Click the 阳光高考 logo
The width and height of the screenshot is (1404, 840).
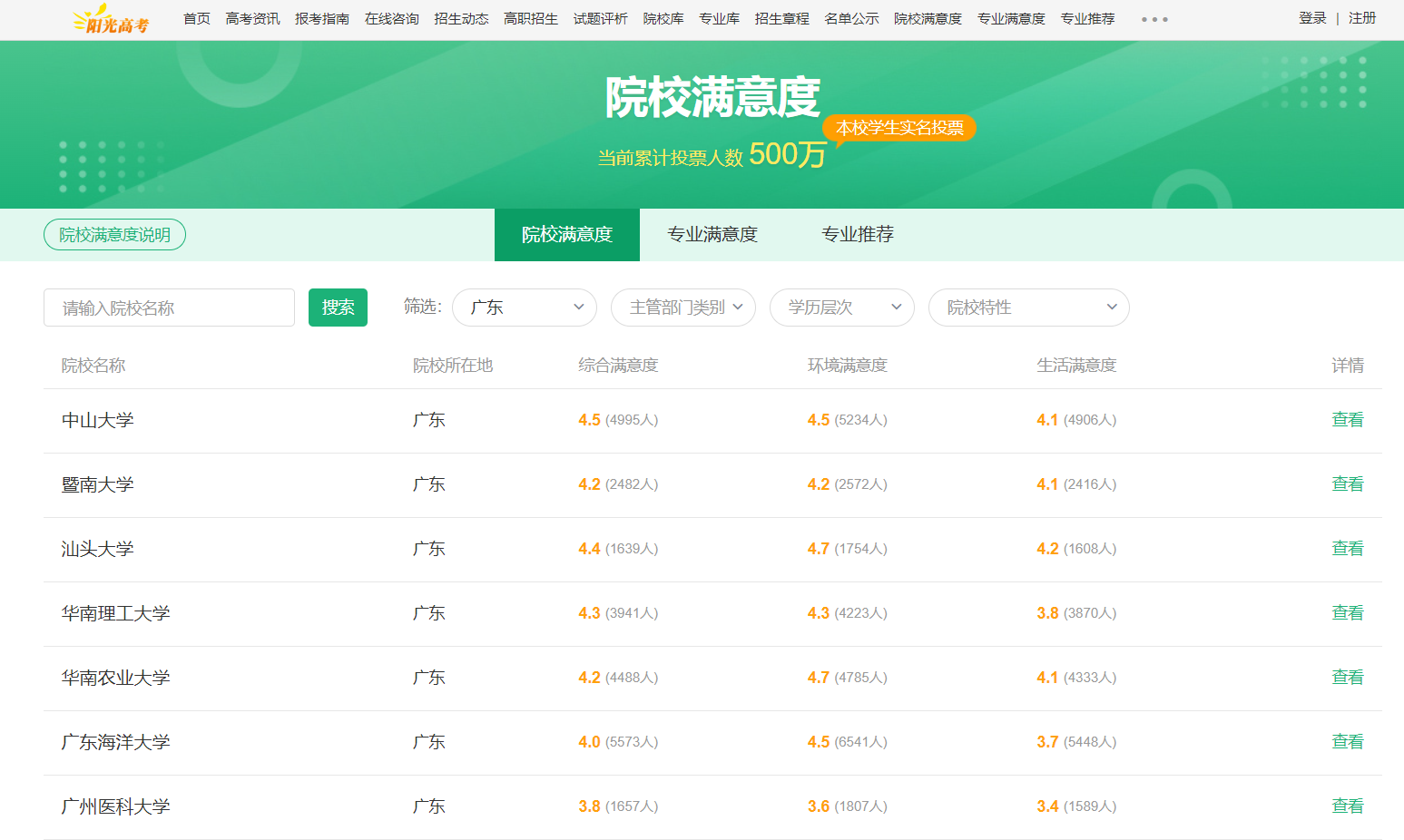click(x=112, y=19)
